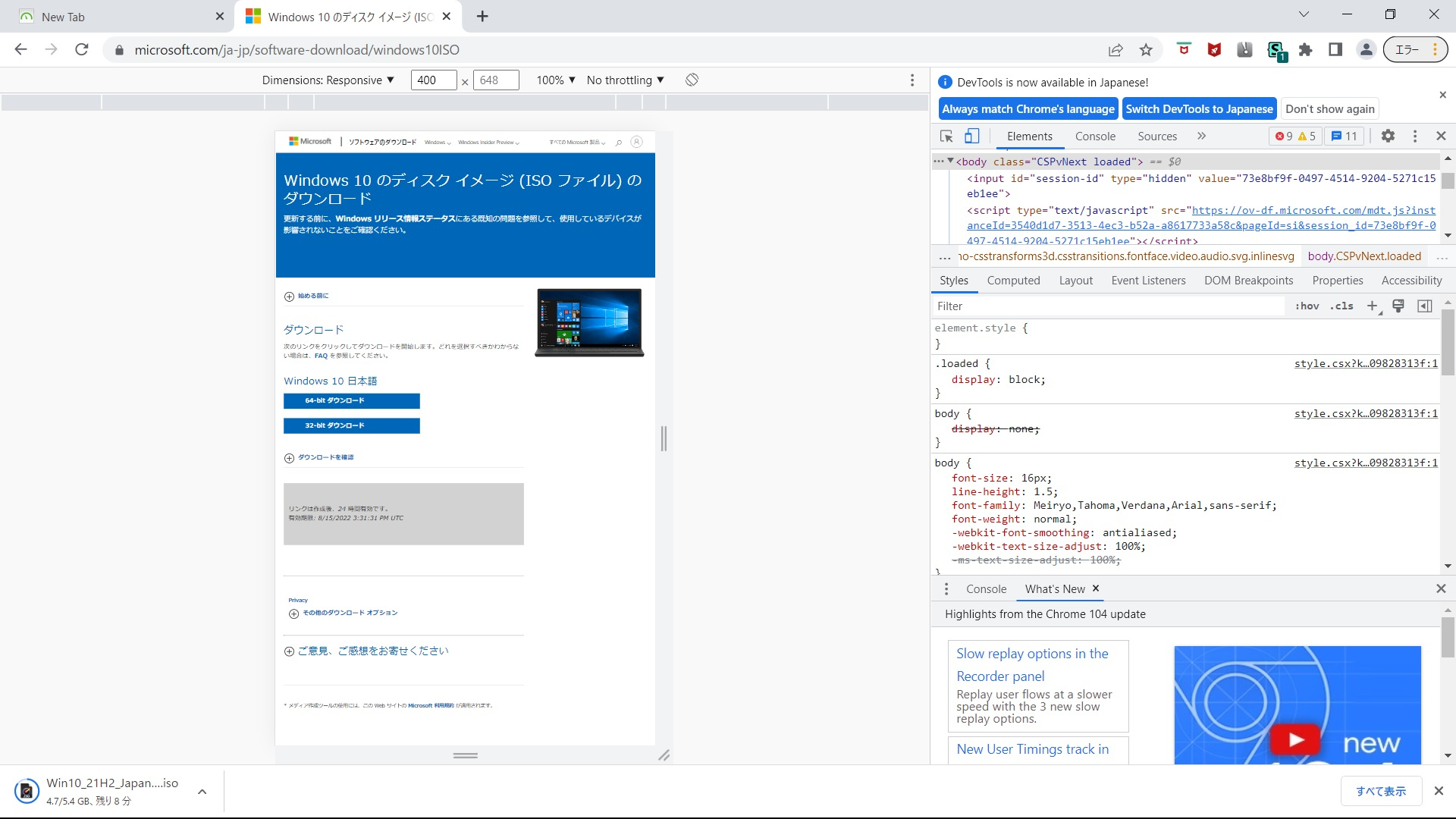Toggle the device toolbar icon
Image resolution: width=1456 pixels, height=819 pixels.
[x=971, y=136]
